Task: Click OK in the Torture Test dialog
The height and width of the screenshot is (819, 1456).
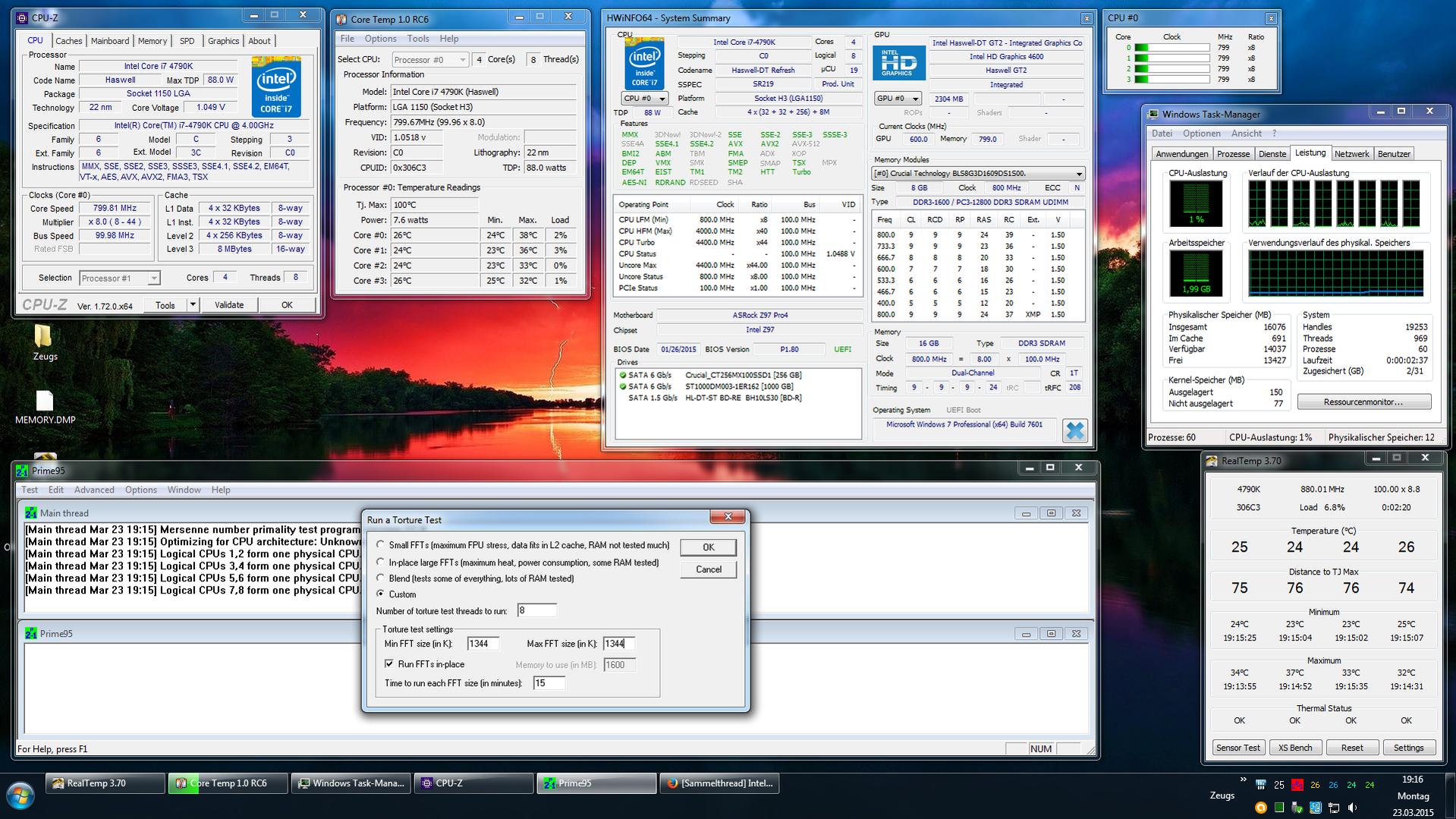Action: (708, 547)
